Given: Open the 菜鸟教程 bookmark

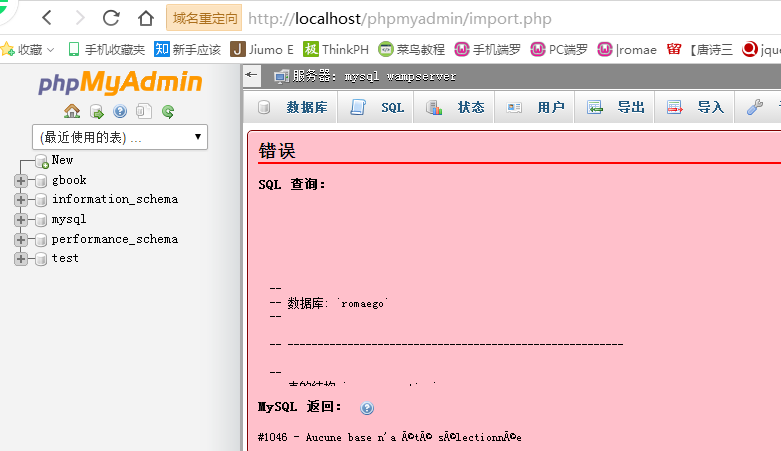Looking at the screenshot, I should [411, 49].
